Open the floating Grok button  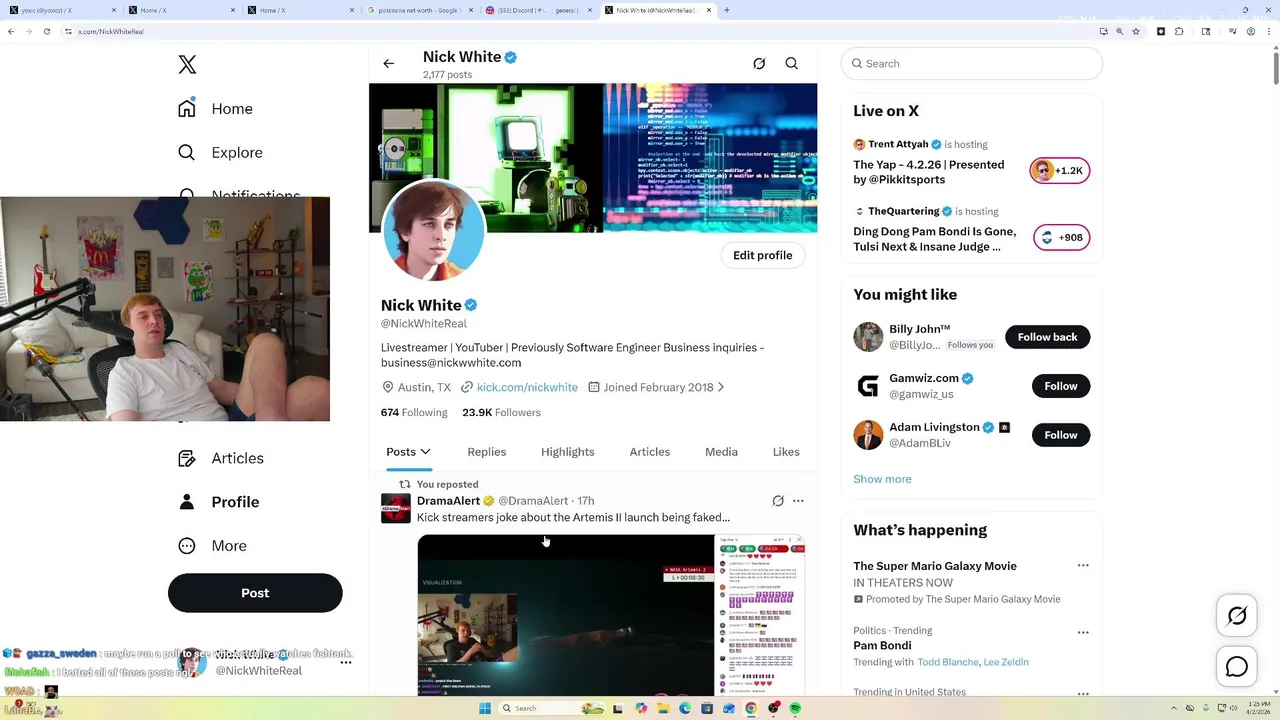[x=1237, y=617]
